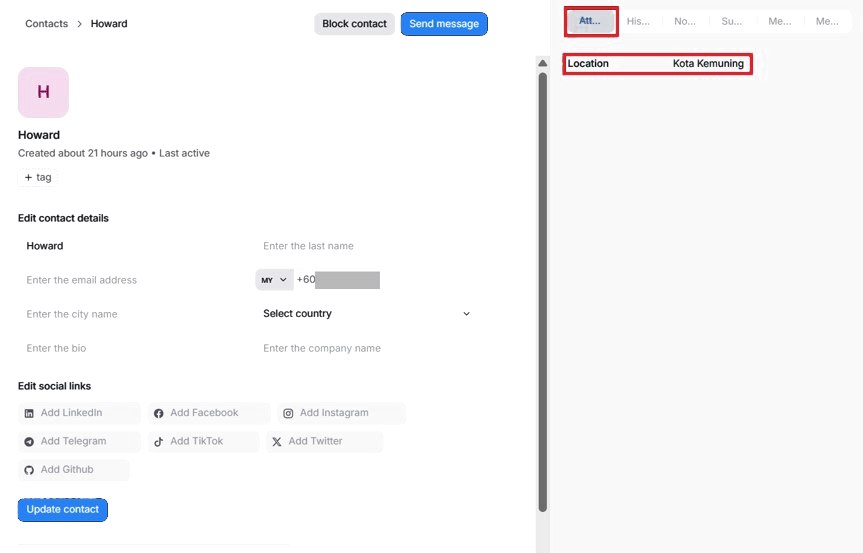
Task: Click the Add Telegram field
Action: [79, 441]
